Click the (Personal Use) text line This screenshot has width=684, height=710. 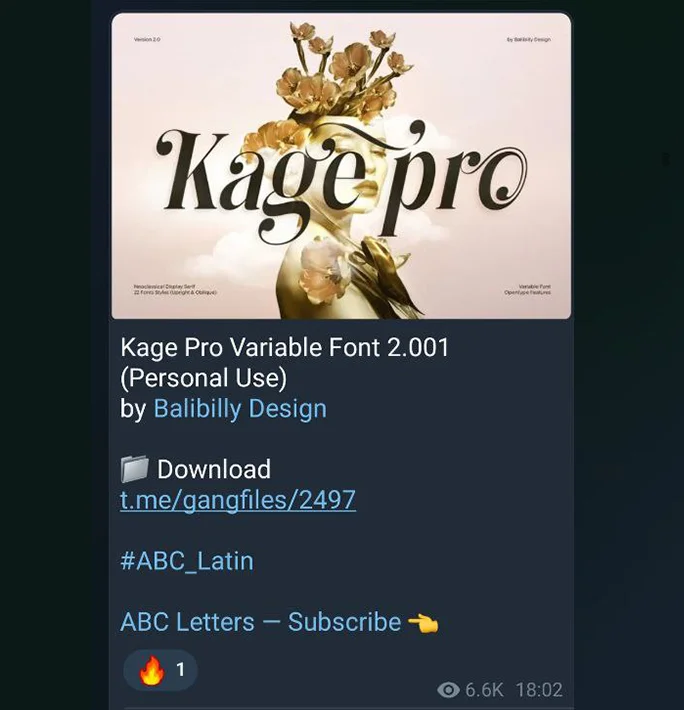coord(204,378)
